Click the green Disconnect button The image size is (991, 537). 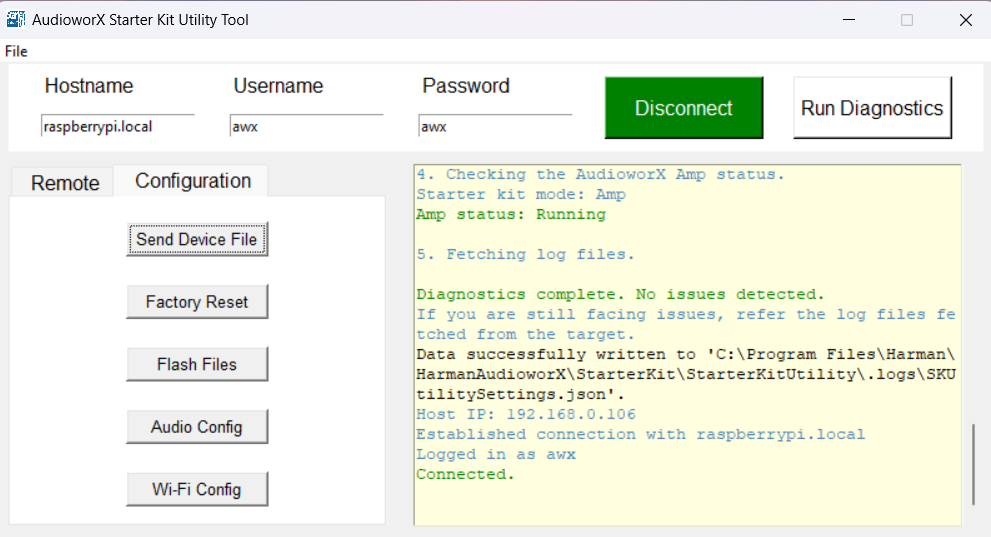click(x=684, y=108)
